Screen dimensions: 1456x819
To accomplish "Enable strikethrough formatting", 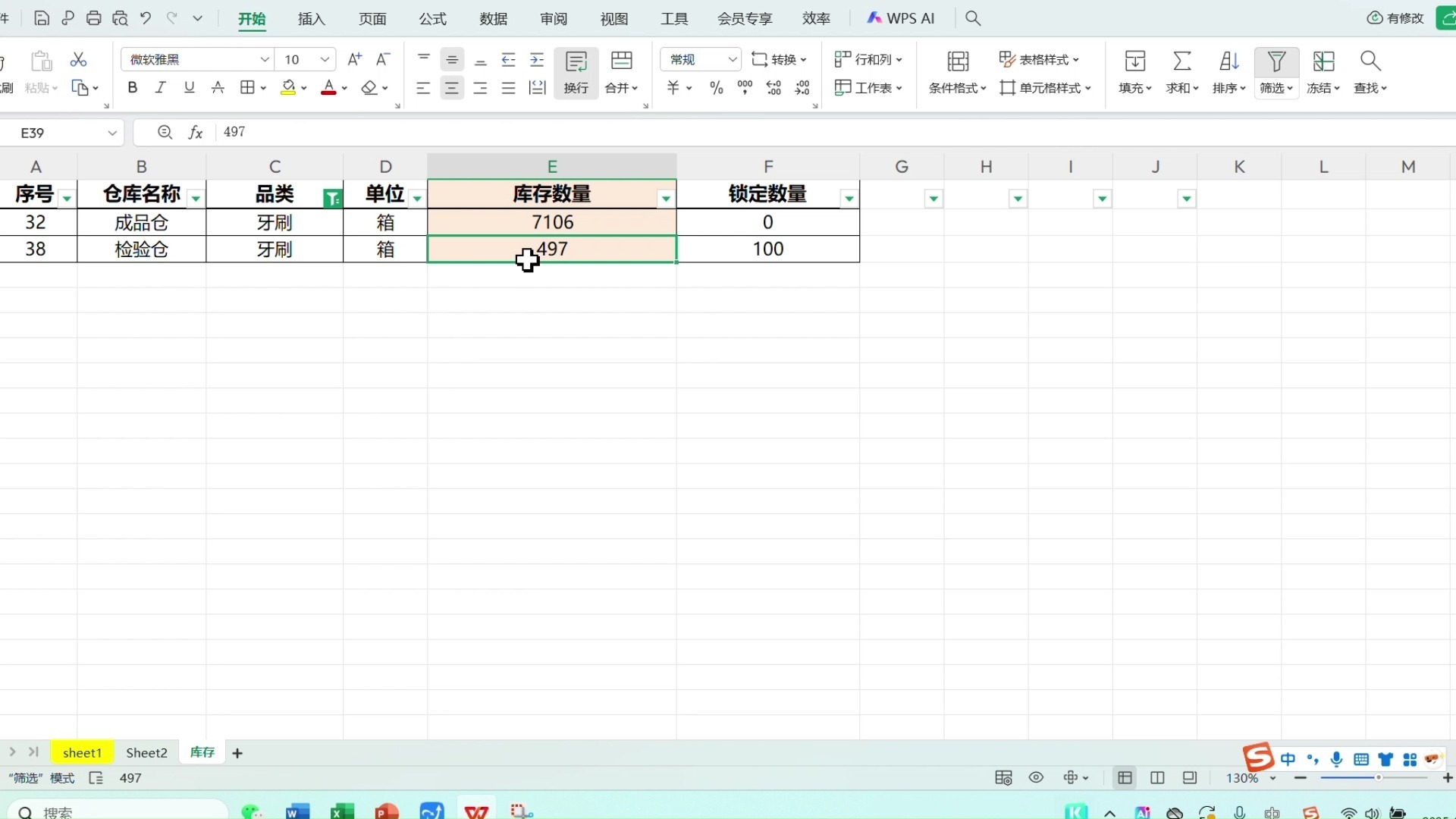I will [218, 87].
